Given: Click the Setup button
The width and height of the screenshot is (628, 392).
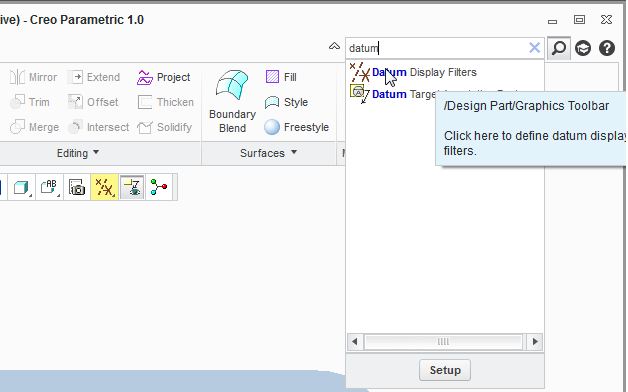Looking at the screenshot, I should coord(445,370).
